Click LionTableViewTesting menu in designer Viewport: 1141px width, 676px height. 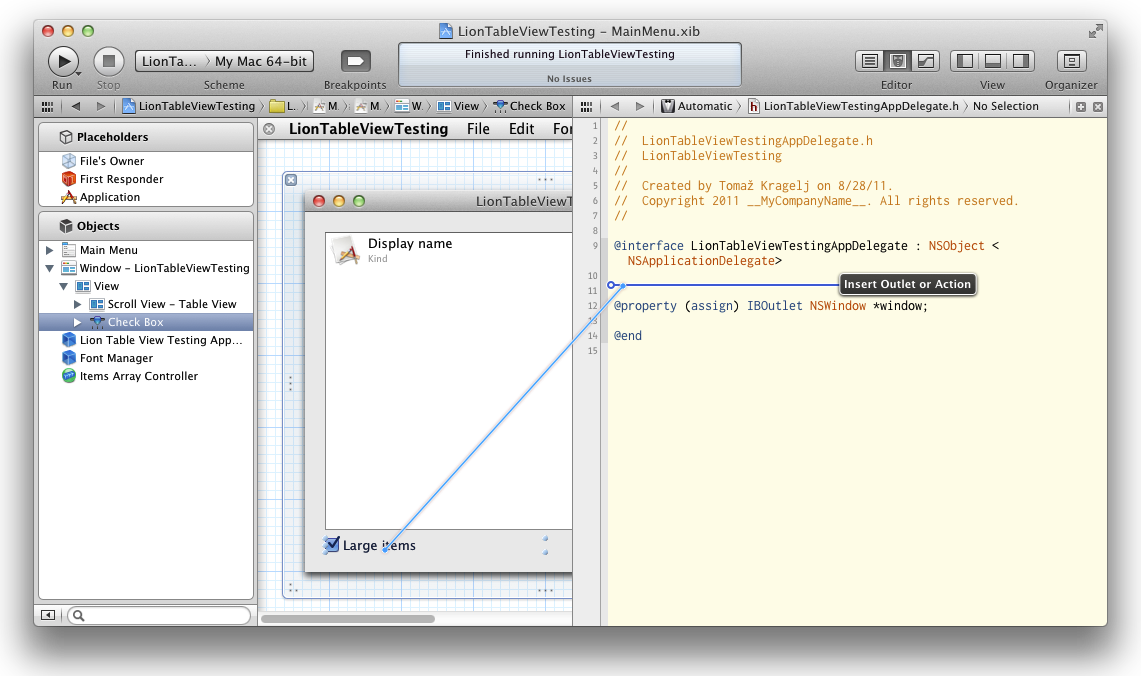click(368, 129)
